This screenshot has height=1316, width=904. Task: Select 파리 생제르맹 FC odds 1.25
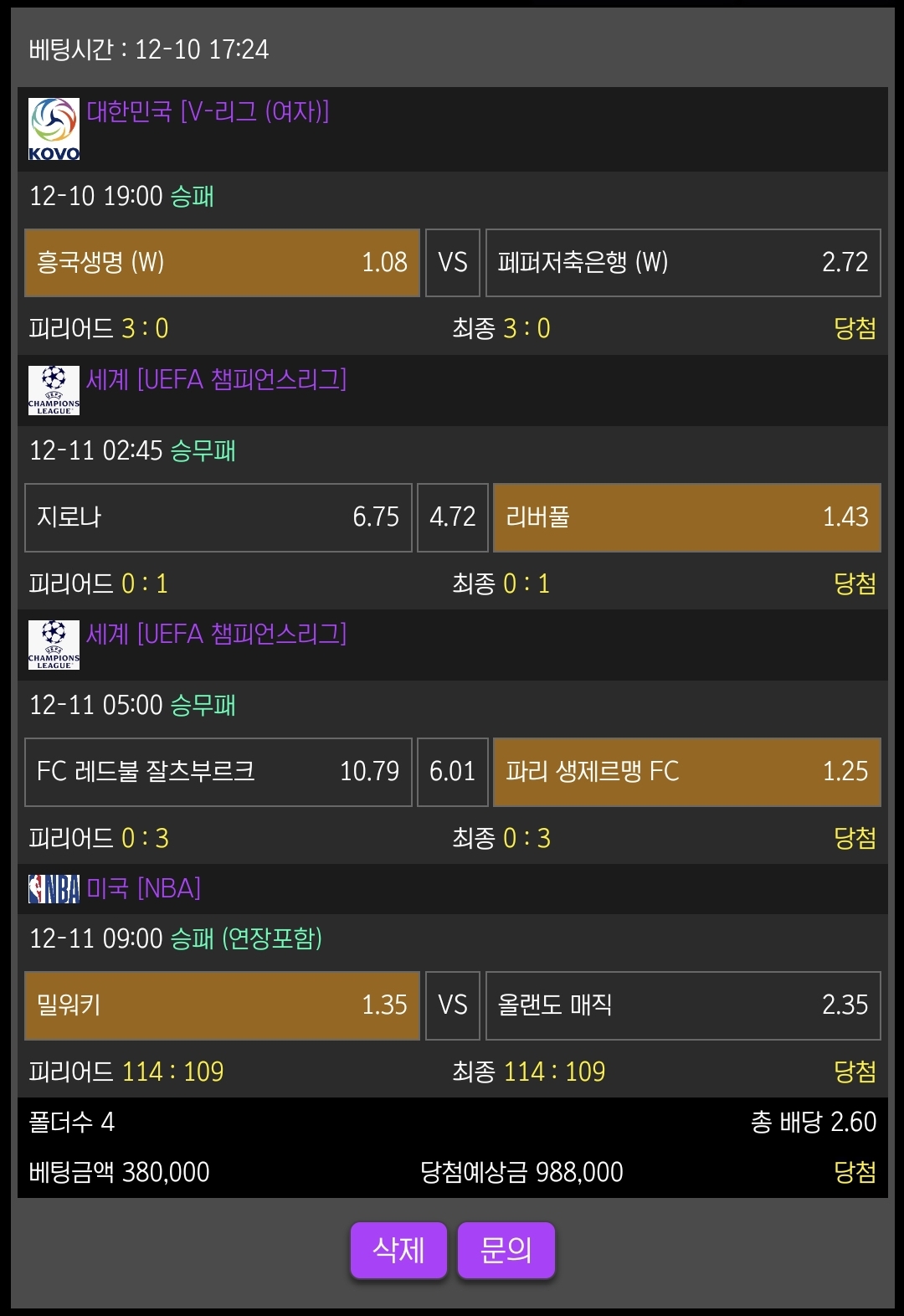coord(686,772)
